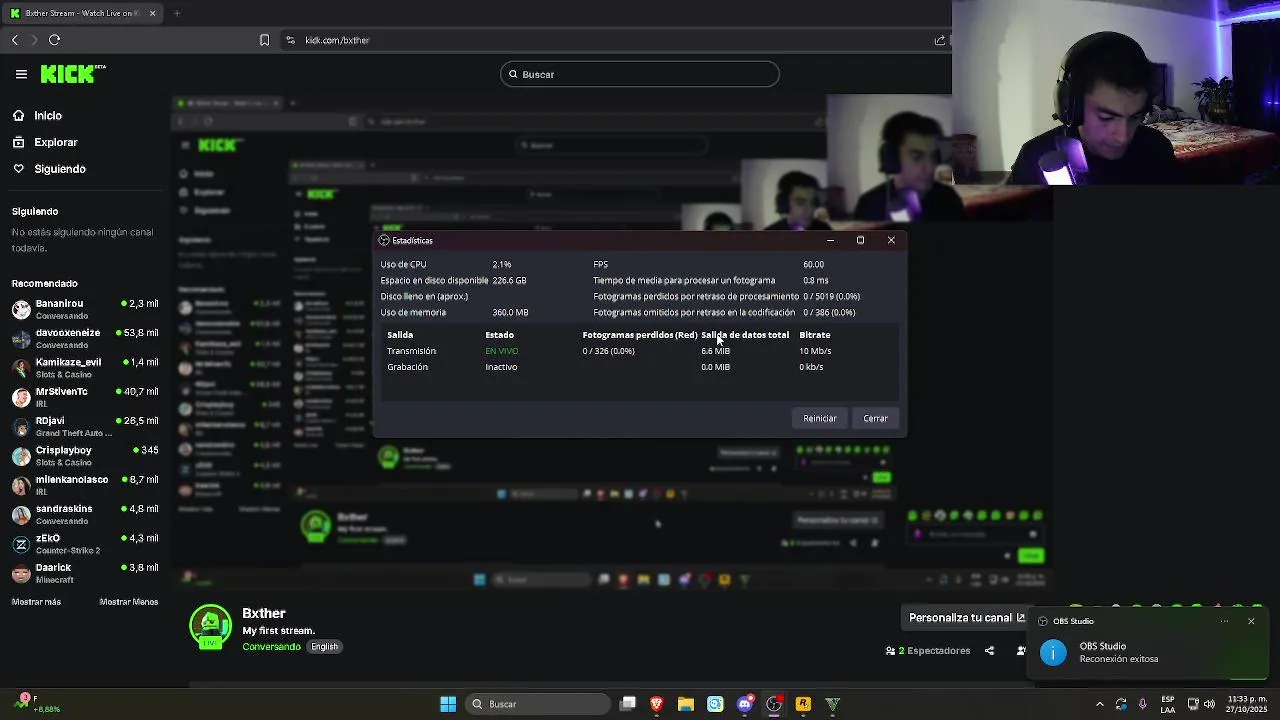Click the EN VIVO transmission status

pos(502,351)
